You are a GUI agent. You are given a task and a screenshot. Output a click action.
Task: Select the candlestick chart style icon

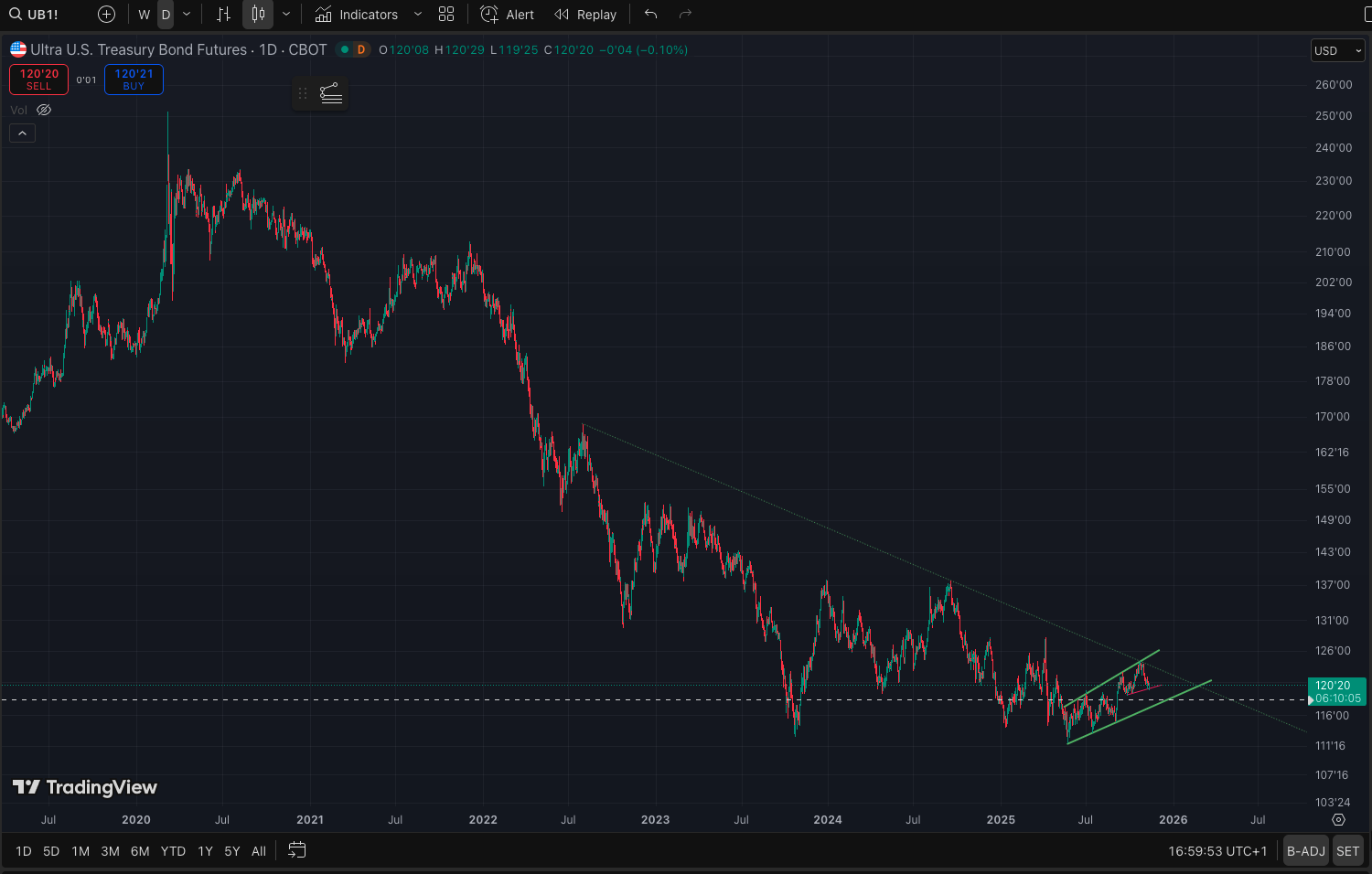point(258,15)
